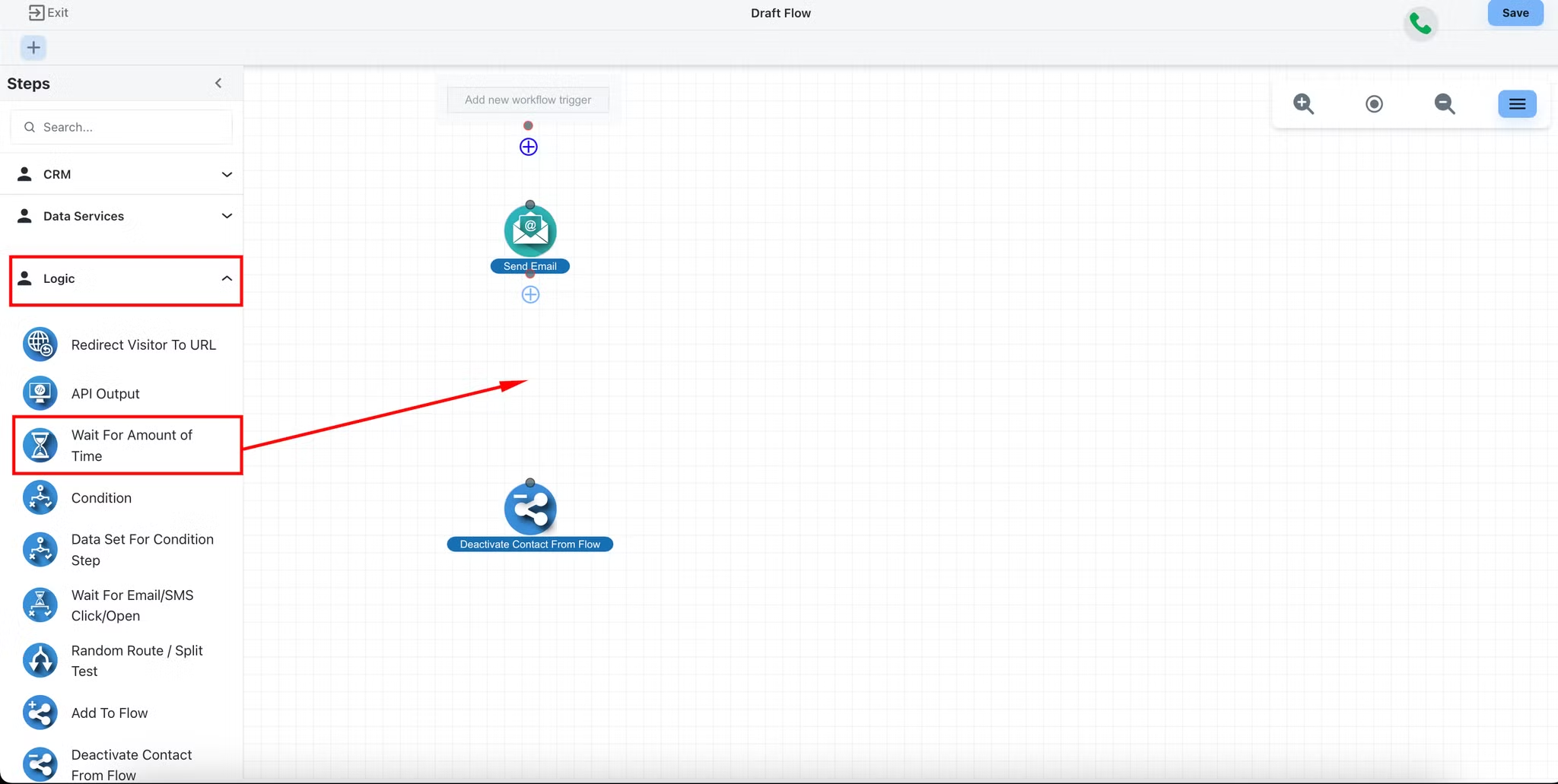Viewport: 1558px width, 784px height.
Task: Save the draft flow
Action: click(x=1515, y=13)
